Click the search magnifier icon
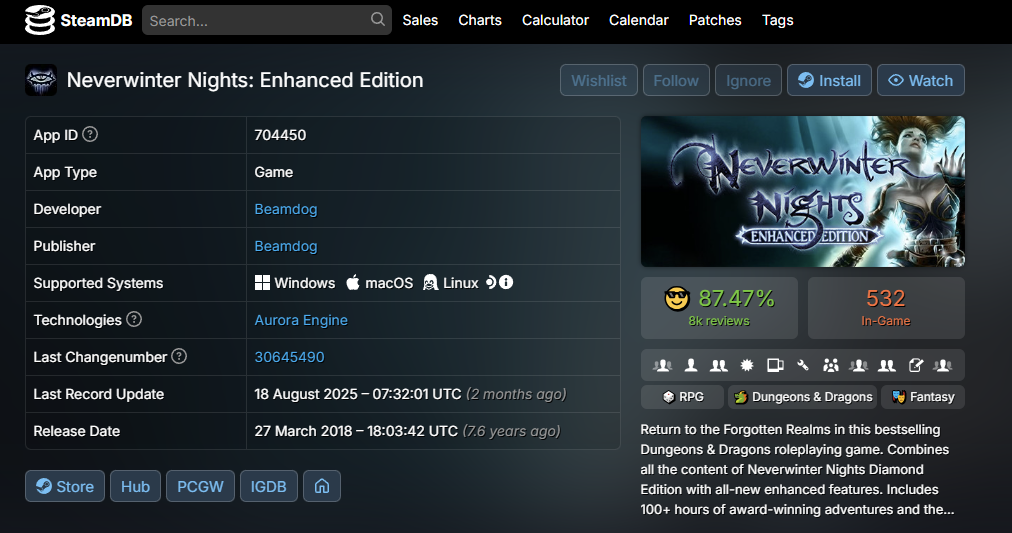The height and width of the screenshot is (533, 1012). coord(378,19)
